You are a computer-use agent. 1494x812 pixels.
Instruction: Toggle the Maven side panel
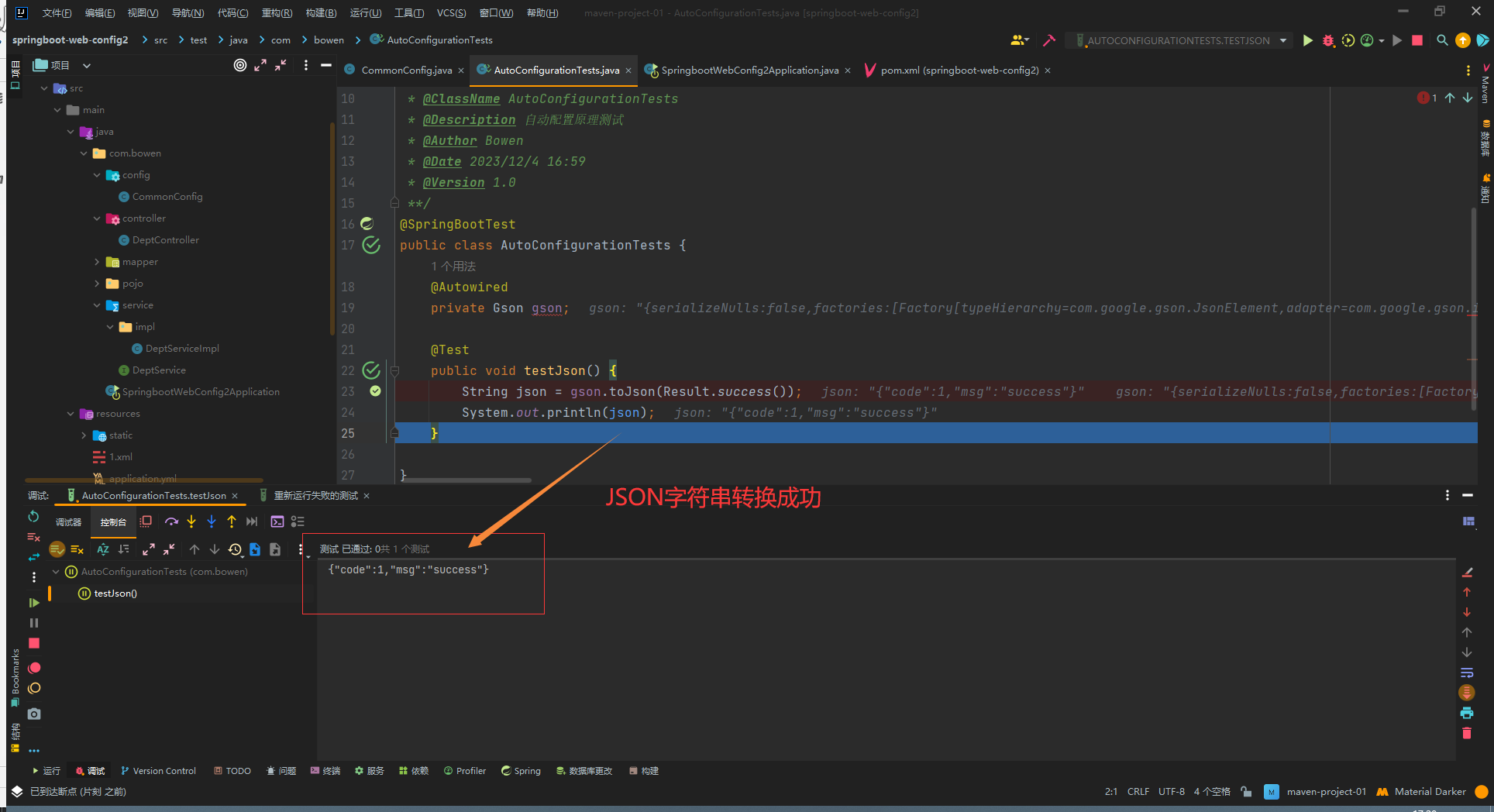pyautogui.click(x=1485, y=84)
